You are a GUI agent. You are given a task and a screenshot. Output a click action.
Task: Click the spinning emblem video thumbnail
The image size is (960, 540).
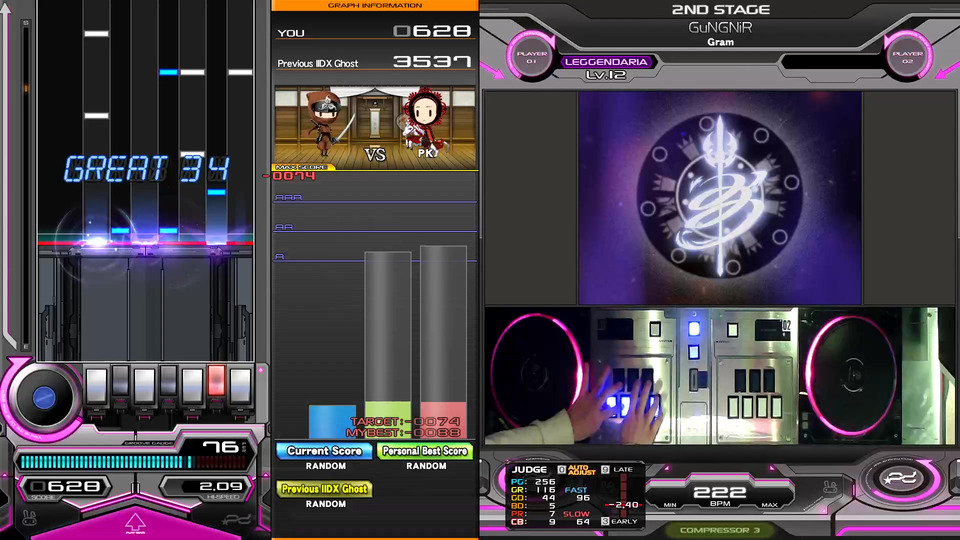[x=720, y=198]
